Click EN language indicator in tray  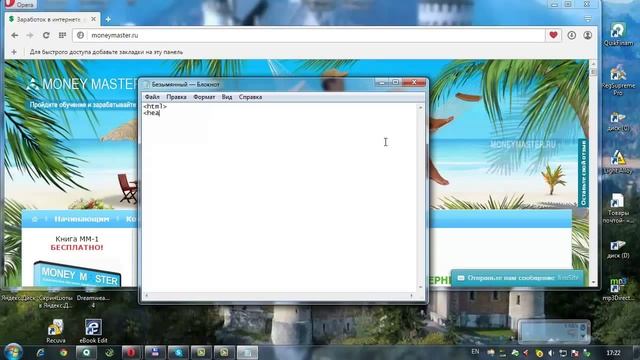(476, 351)
